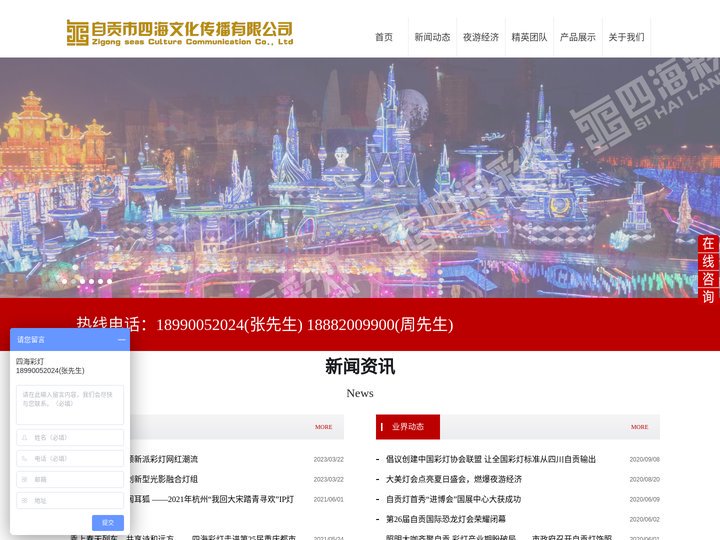Select the first banner carousel dot

(65, 281)
